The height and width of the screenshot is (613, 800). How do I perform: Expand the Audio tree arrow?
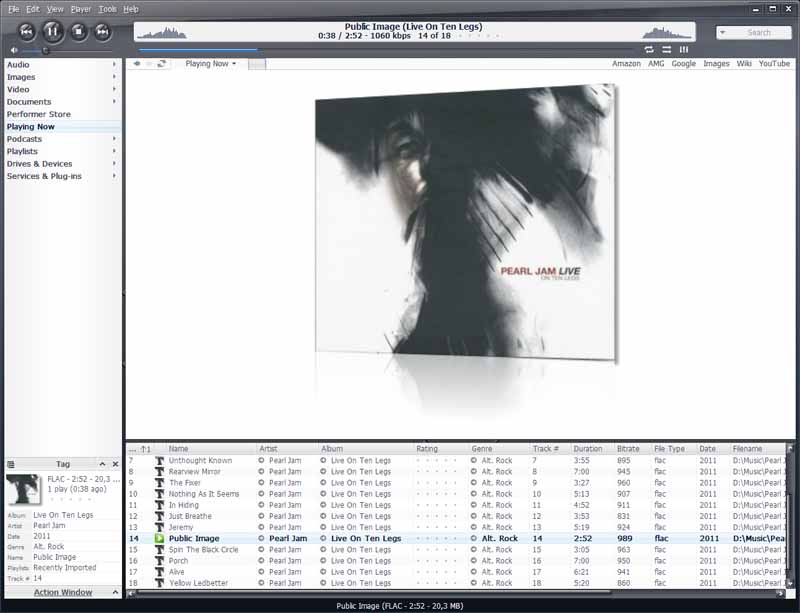click(114, 64)
